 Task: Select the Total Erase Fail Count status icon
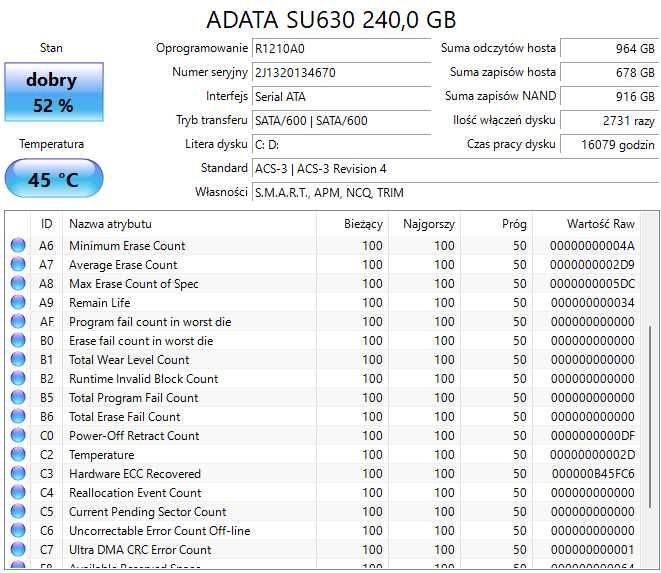click(x=18, y=416)
